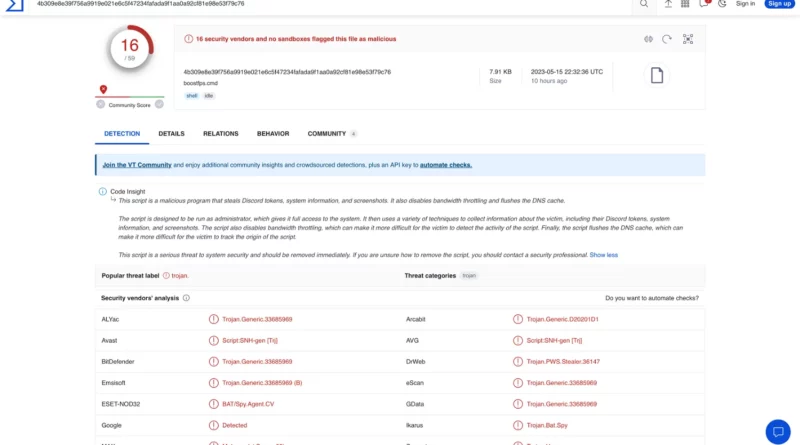800x445 pixels.
Task: Open the BEHAVIOR tab
Action: tap(273, 134)
